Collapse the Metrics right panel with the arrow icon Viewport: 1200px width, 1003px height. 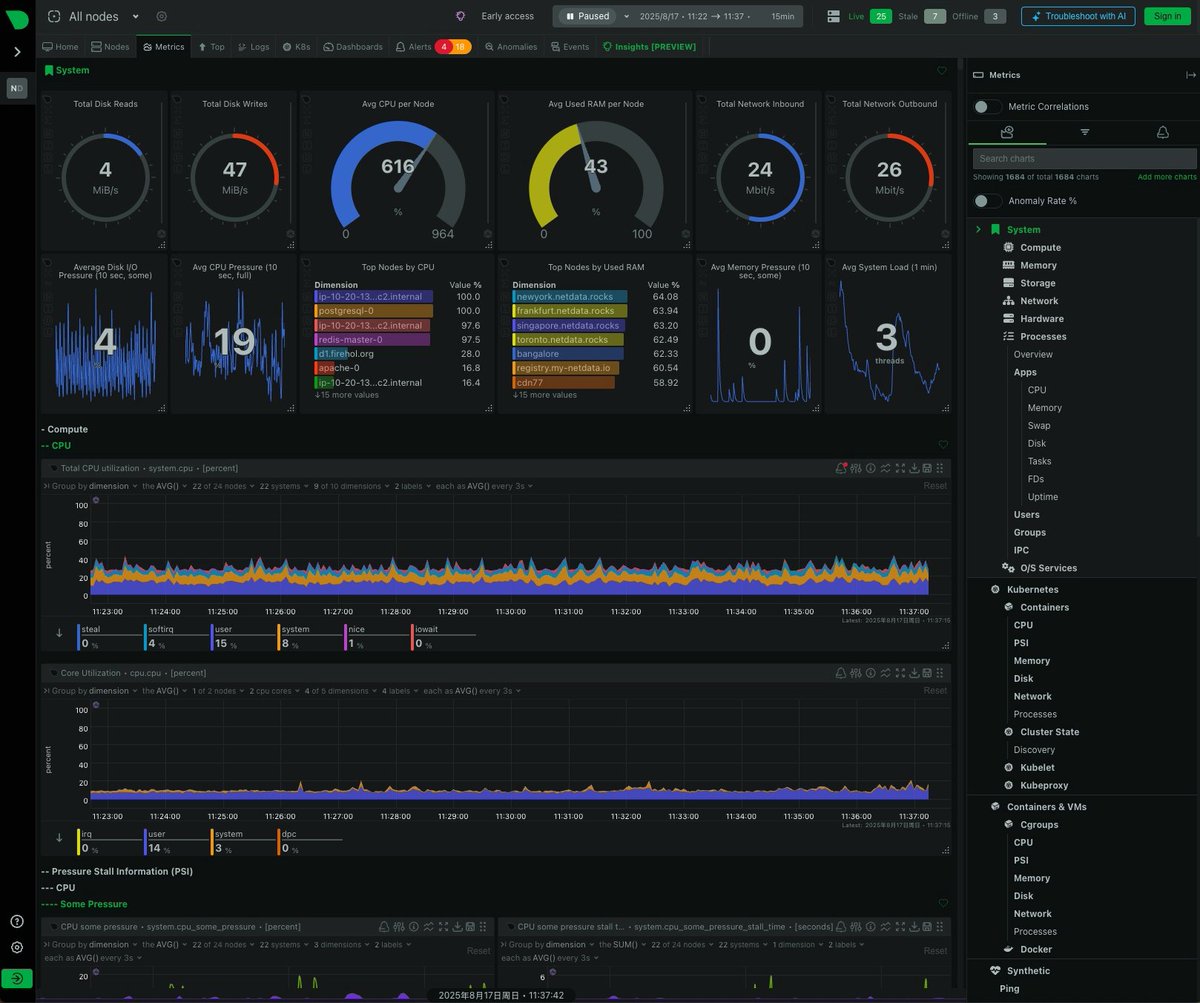[x=1191, y=75]
